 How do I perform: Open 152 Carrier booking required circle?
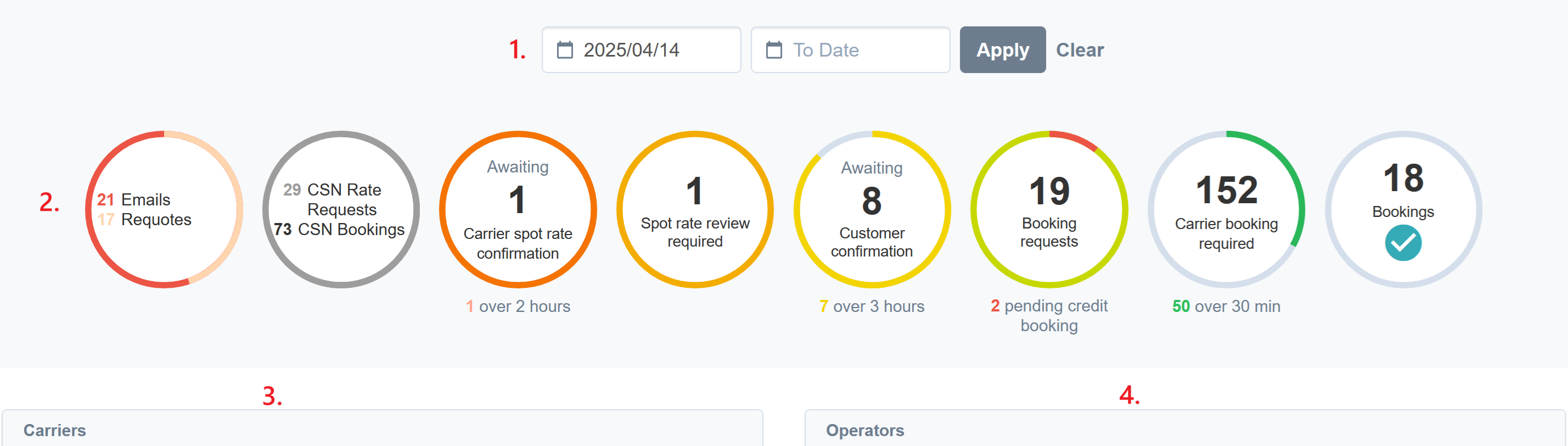(x=1226, y=209)
